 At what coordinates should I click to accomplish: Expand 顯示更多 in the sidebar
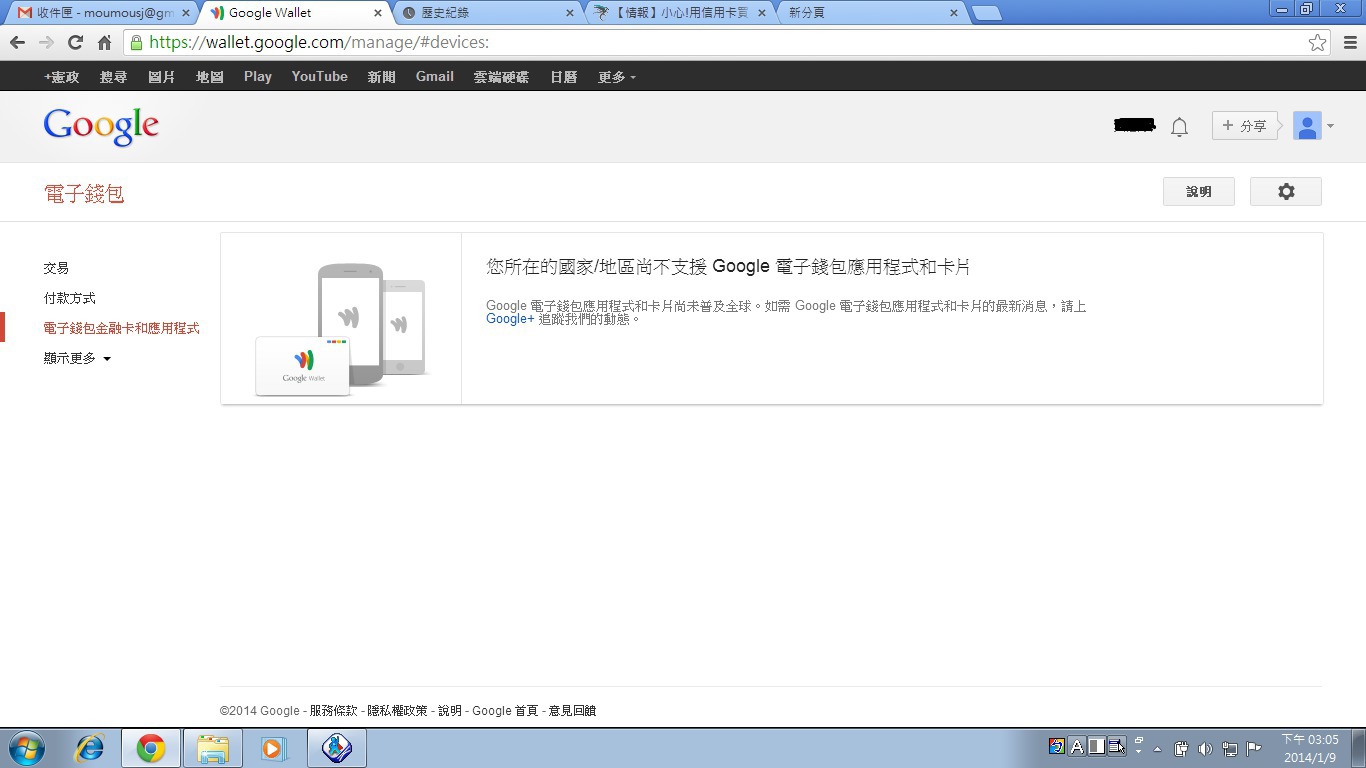pyautogui.click(x=77, y=358)
